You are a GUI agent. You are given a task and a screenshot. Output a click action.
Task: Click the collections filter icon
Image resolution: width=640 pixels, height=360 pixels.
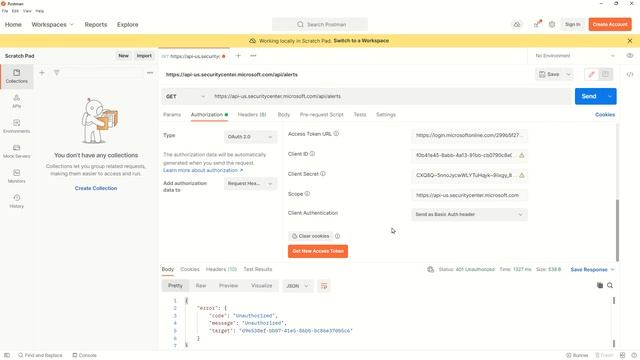pos(56,73)
